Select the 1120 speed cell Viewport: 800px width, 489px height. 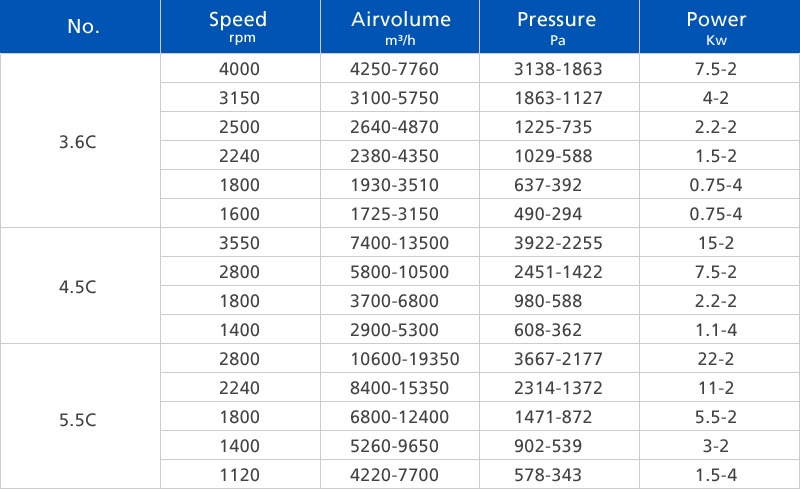238,475
